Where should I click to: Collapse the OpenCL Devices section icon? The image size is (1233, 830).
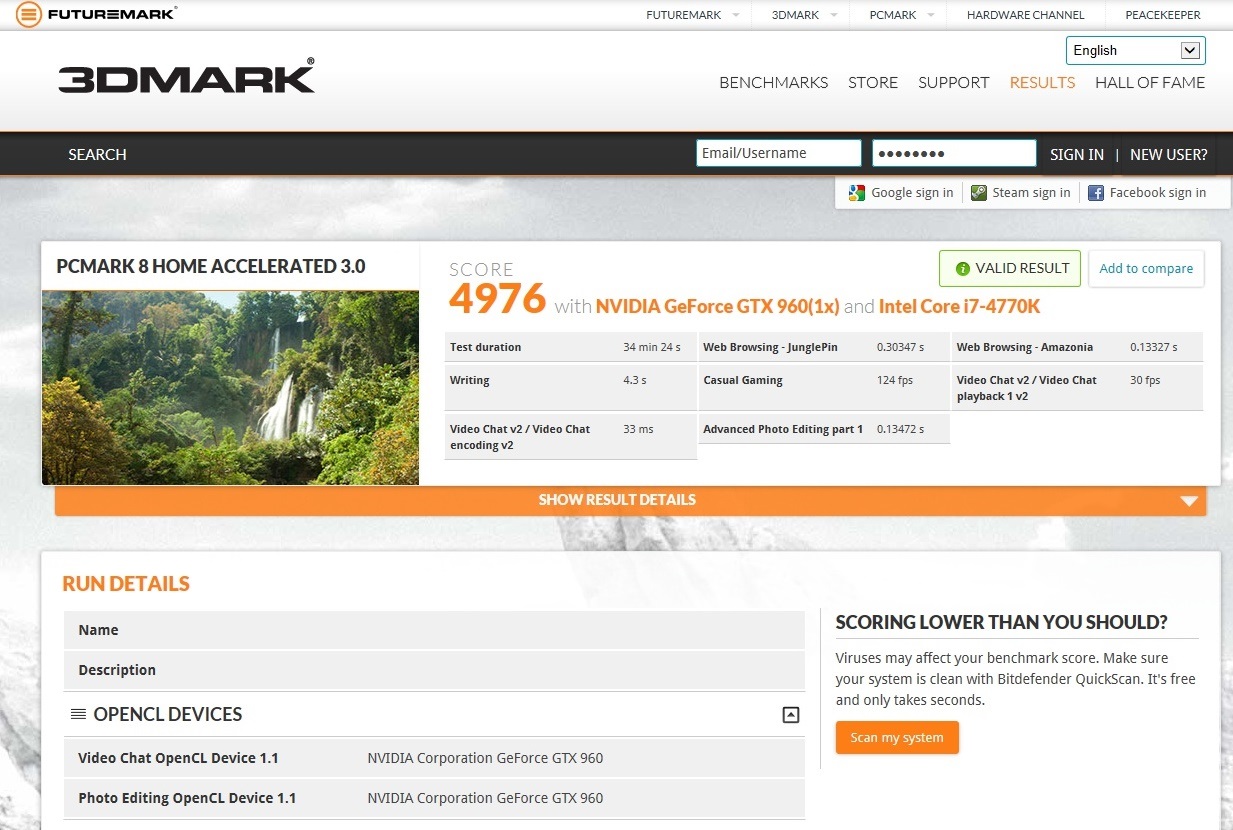click(x=790, y=715)
